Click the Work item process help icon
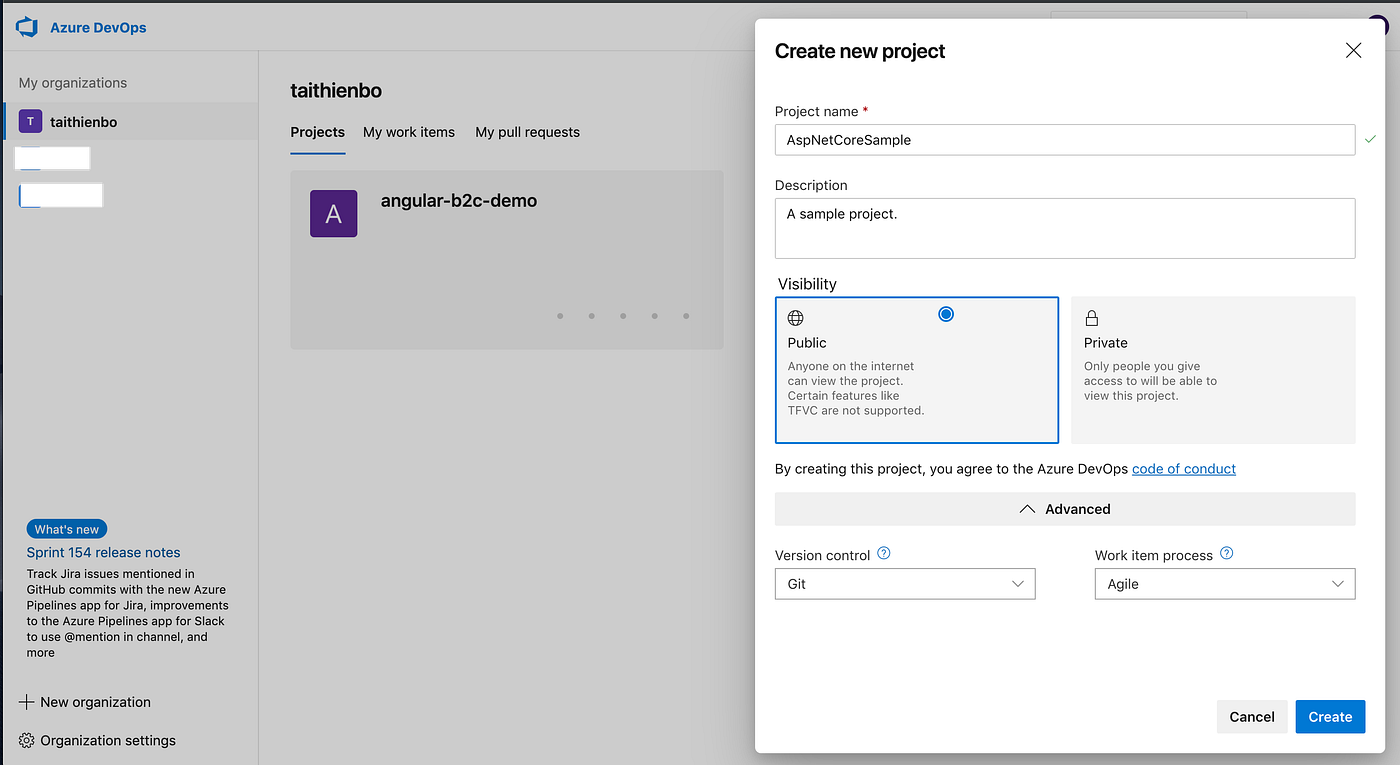The image size is (1400, 765). [1227, 553]
